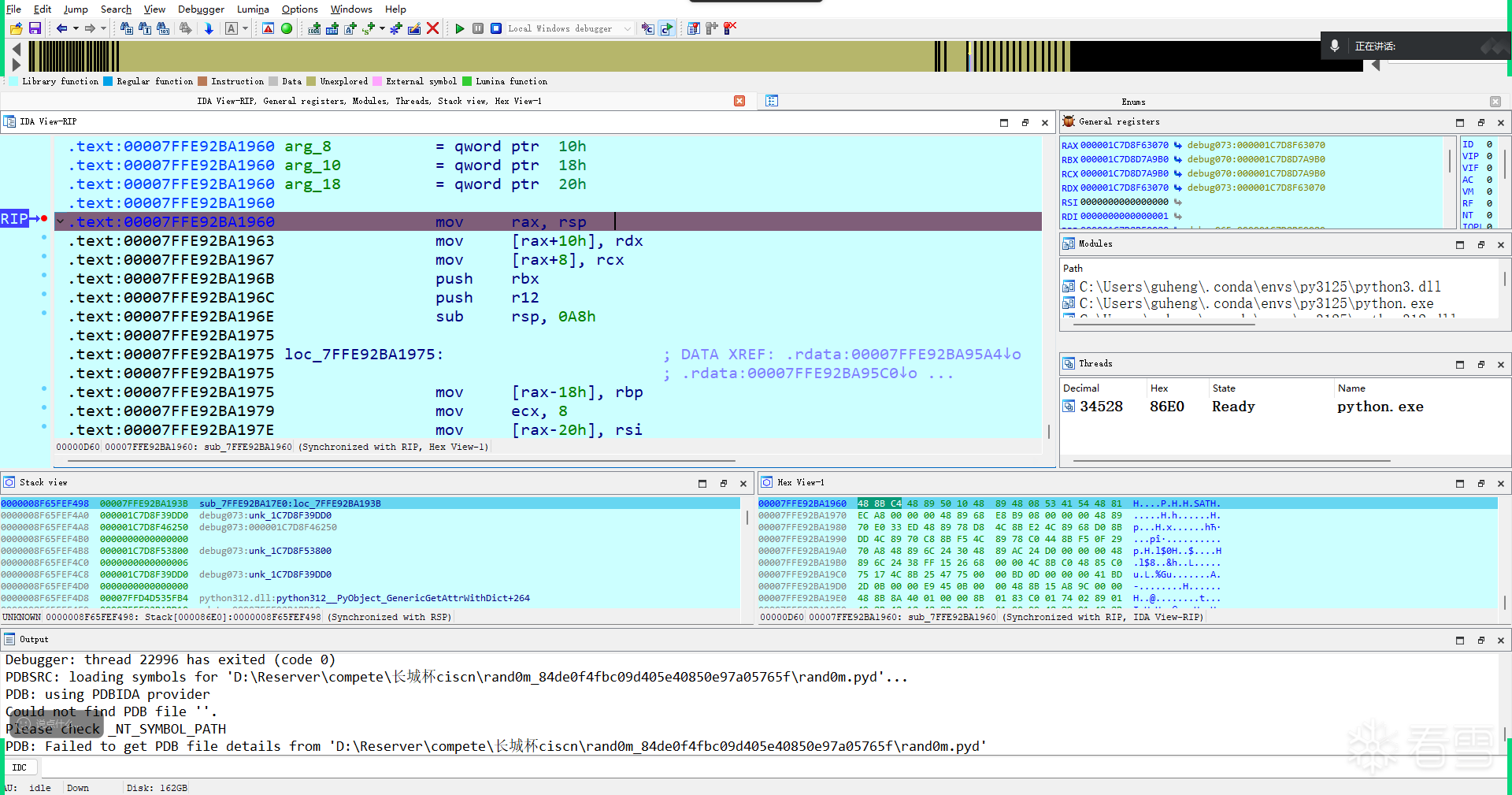This screenshot has width=1512, height=795.
Task: Toggle breakpoint dot at mov [rax+10h], rdx
Action: [44, 237]
